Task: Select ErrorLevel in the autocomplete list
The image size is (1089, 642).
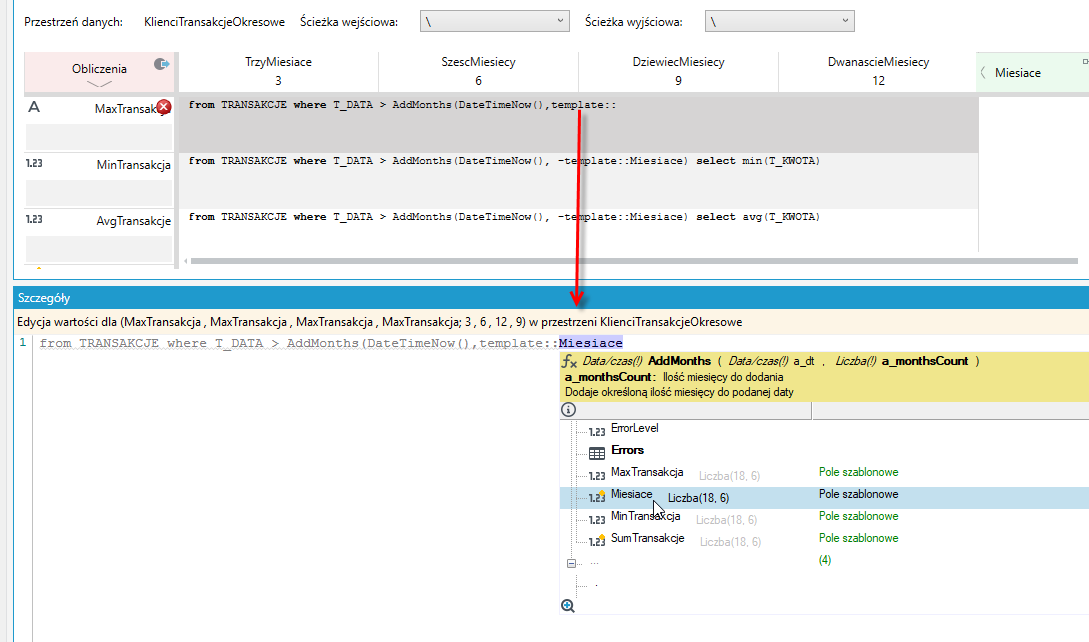Action: [x=634, y=428]
